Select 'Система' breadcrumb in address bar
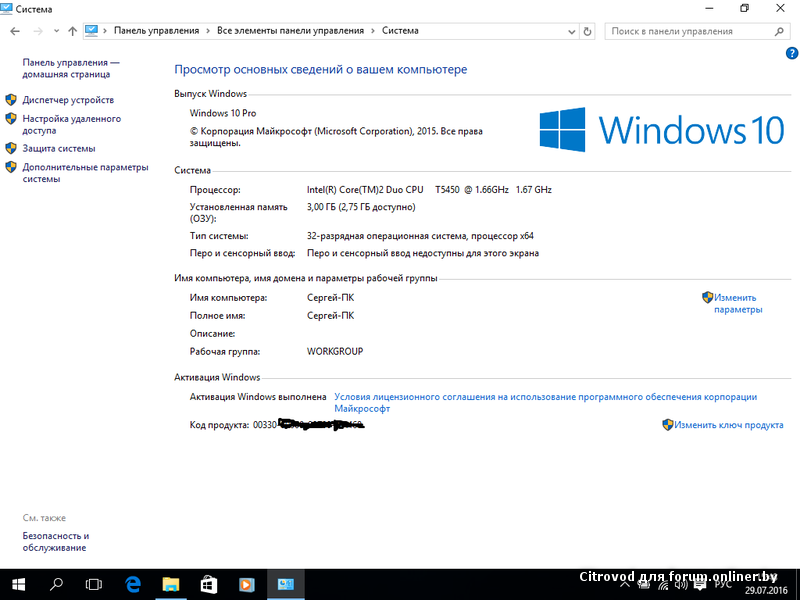 (400, 31)
